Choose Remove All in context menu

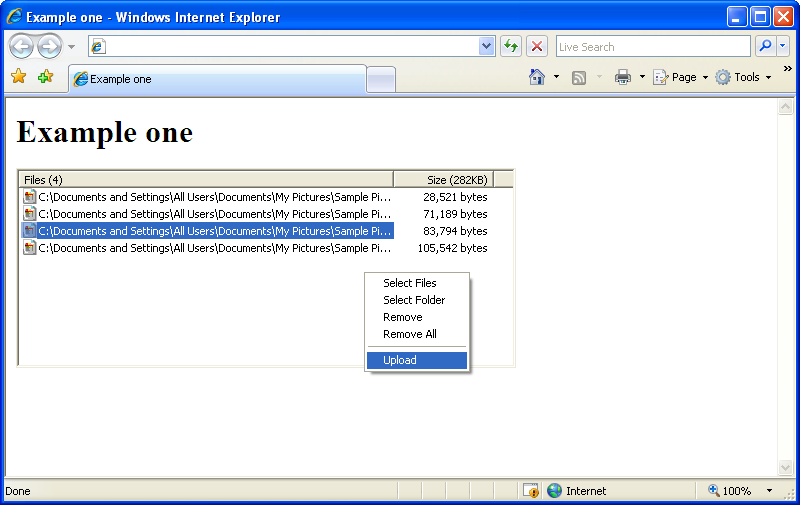(410, 334)
